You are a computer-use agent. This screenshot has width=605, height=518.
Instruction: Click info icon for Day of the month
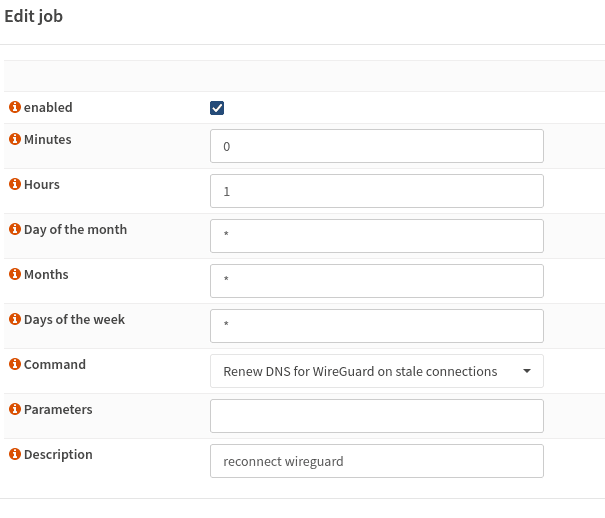point(15,229)
